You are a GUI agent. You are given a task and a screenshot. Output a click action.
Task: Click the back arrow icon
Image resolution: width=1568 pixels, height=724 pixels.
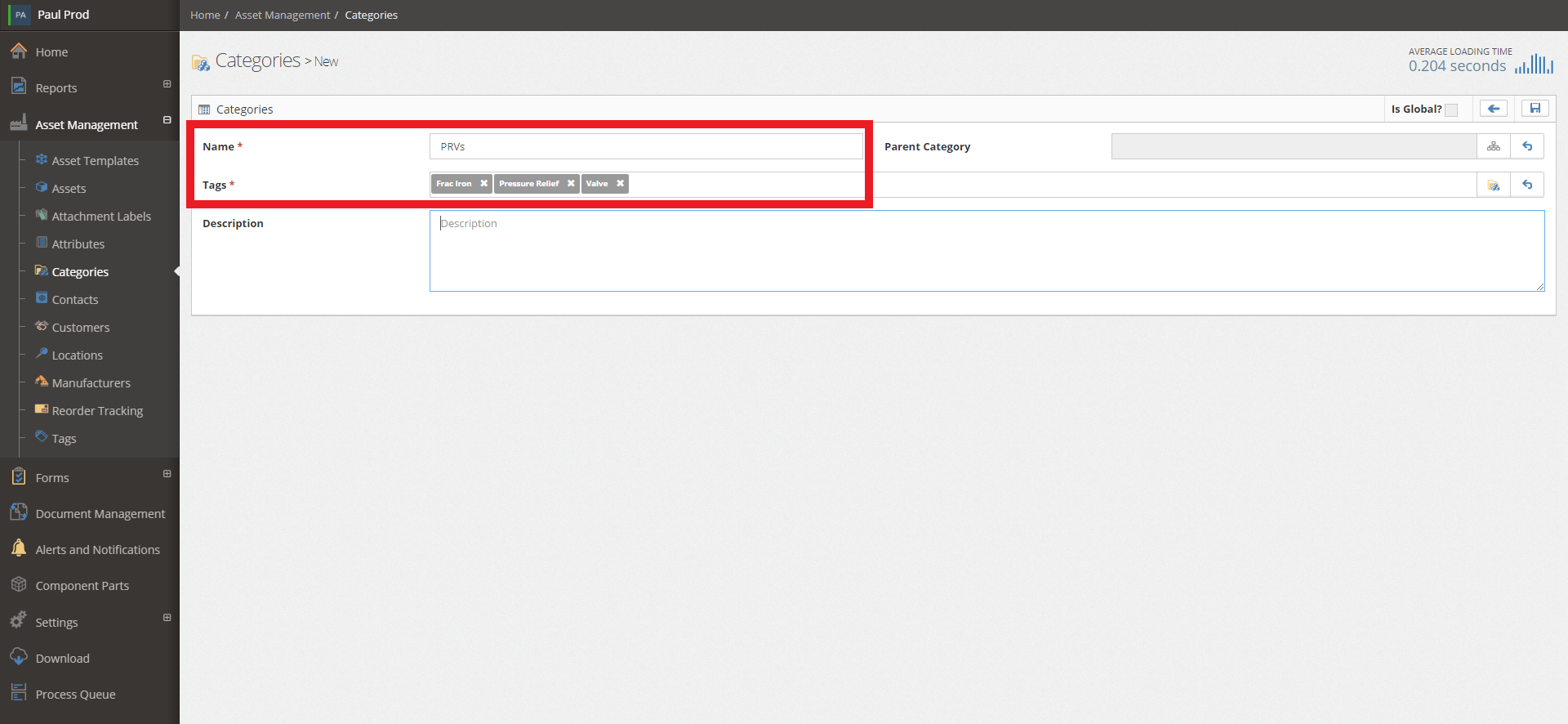1493,109
